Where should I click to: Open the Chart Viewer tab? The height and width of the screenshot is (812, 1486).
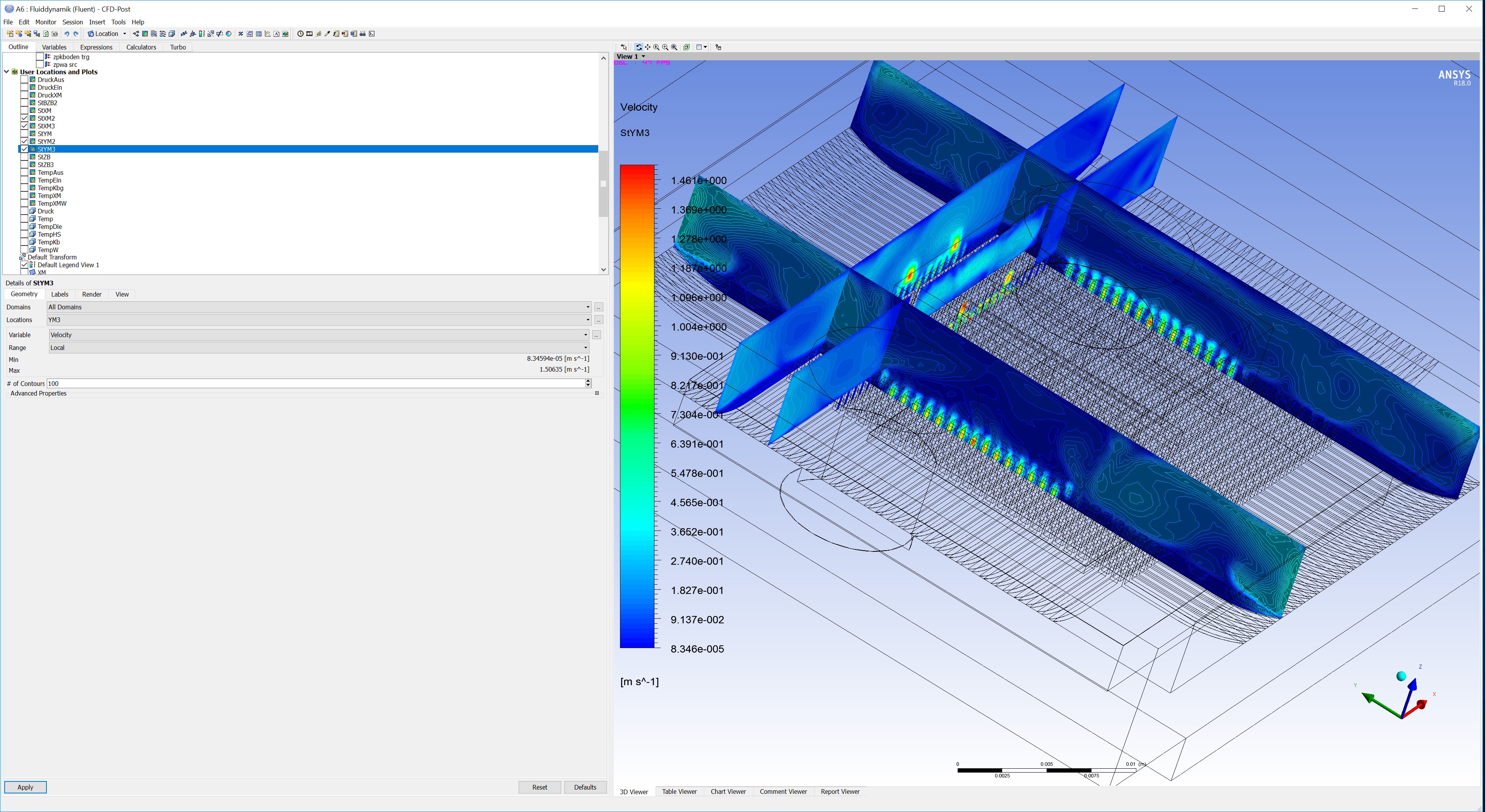728,792
